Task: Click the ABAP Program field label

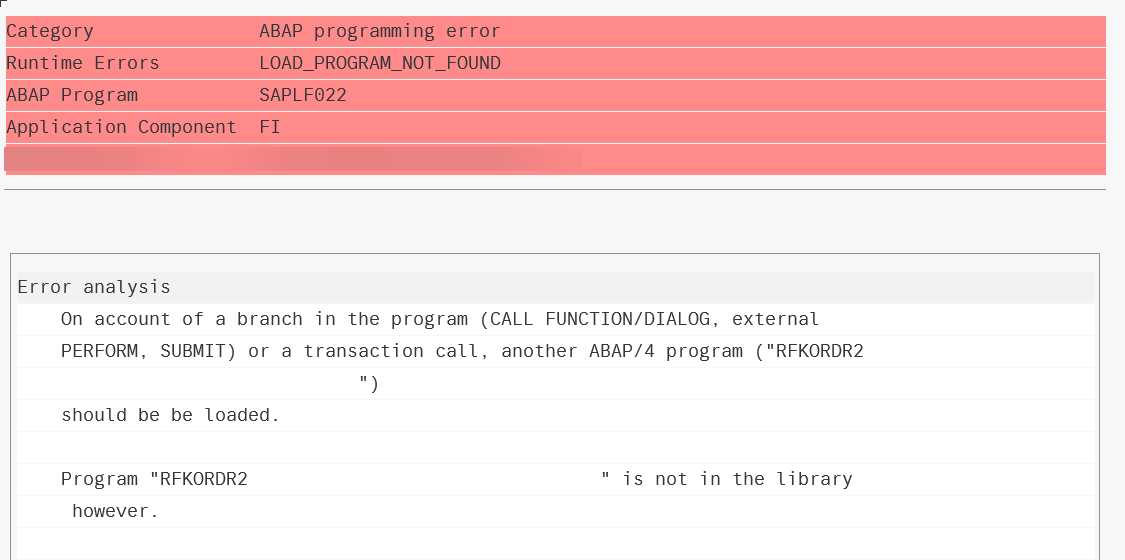Action: (x=72, y=95)
